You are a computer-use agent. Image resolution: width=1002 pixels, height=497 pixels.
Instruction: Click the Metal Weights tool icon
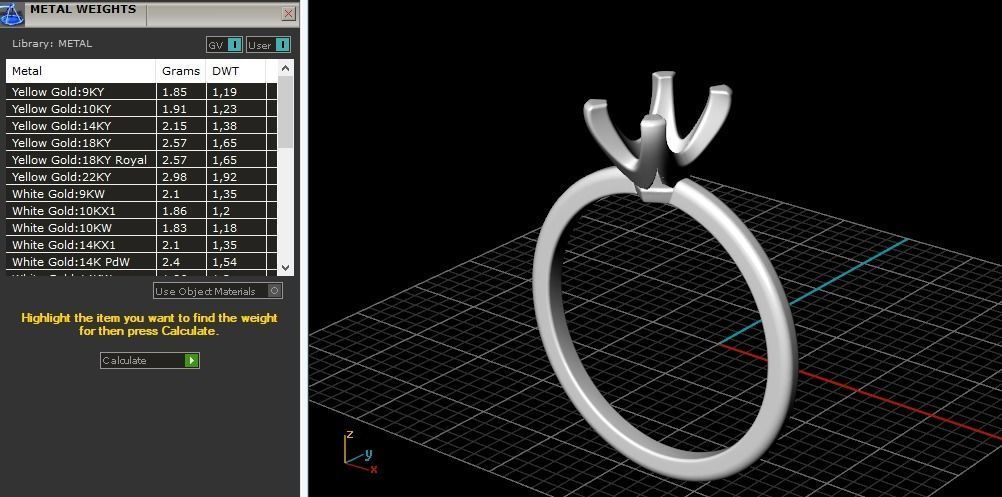[12, 13]
